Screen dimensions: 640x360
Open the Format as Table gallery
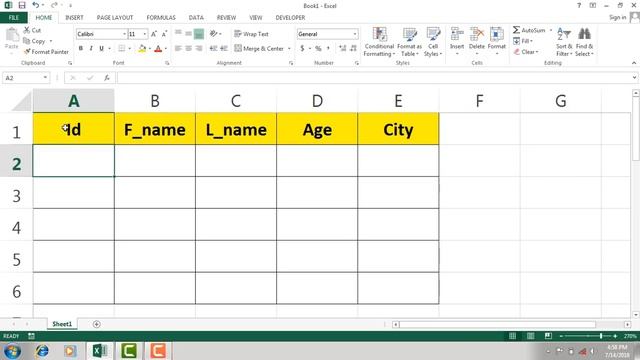coord(409,42)
